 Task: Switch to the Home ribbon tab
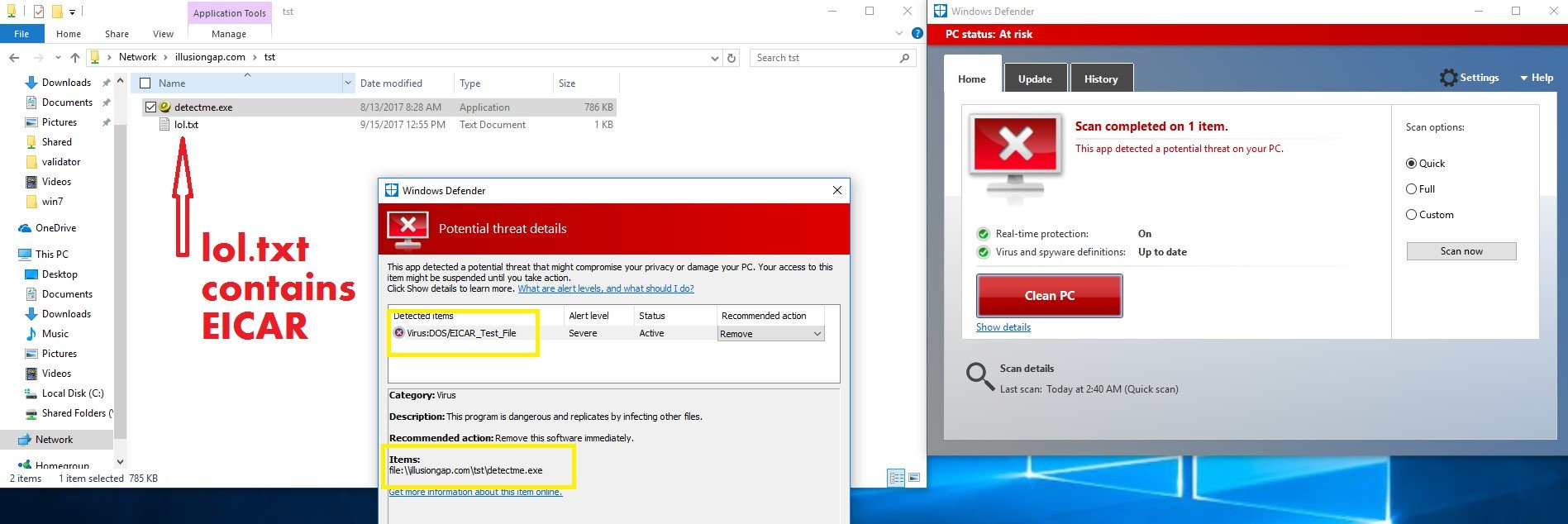[69, 34]
